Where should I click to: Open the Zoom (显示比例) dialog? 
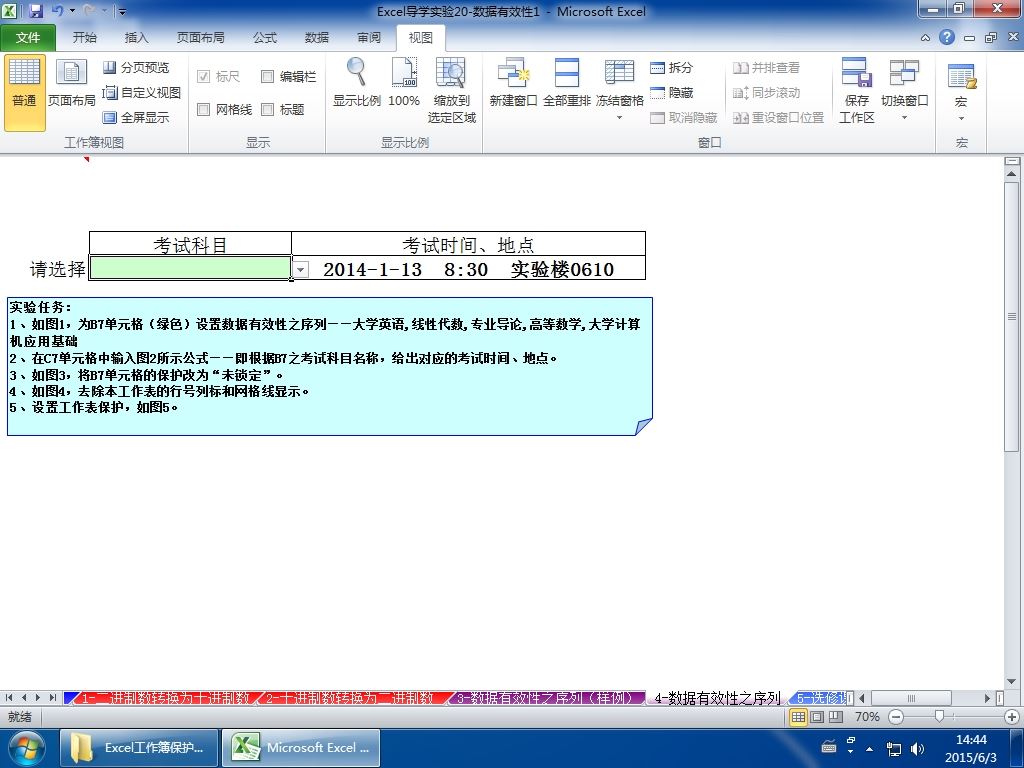click(357, 84)
